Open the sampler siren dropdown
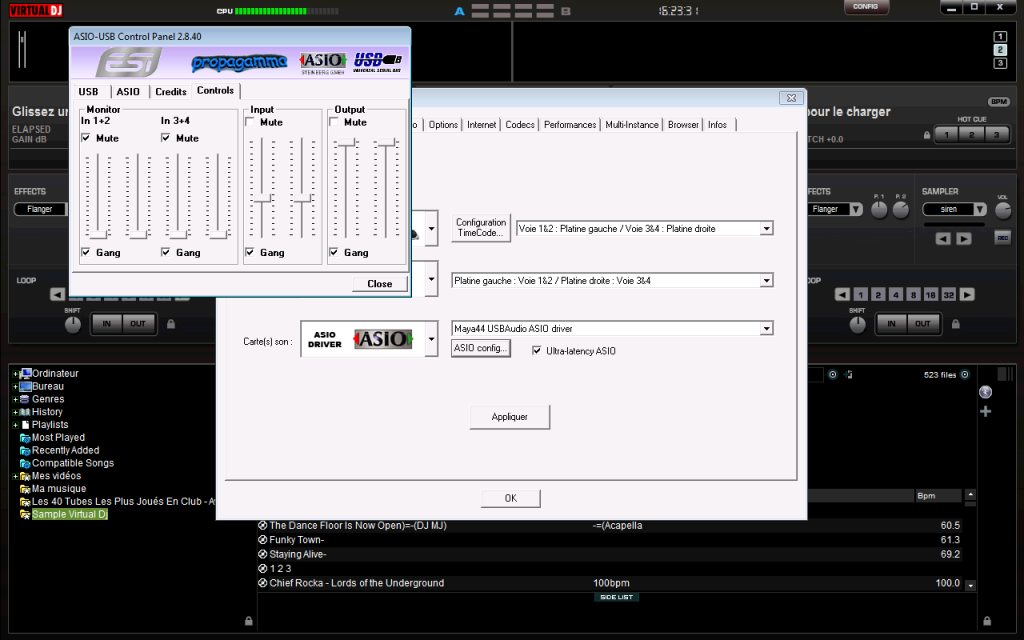Screen dimensions: 1024x640 pyautogui.click(x=979, y=210)
